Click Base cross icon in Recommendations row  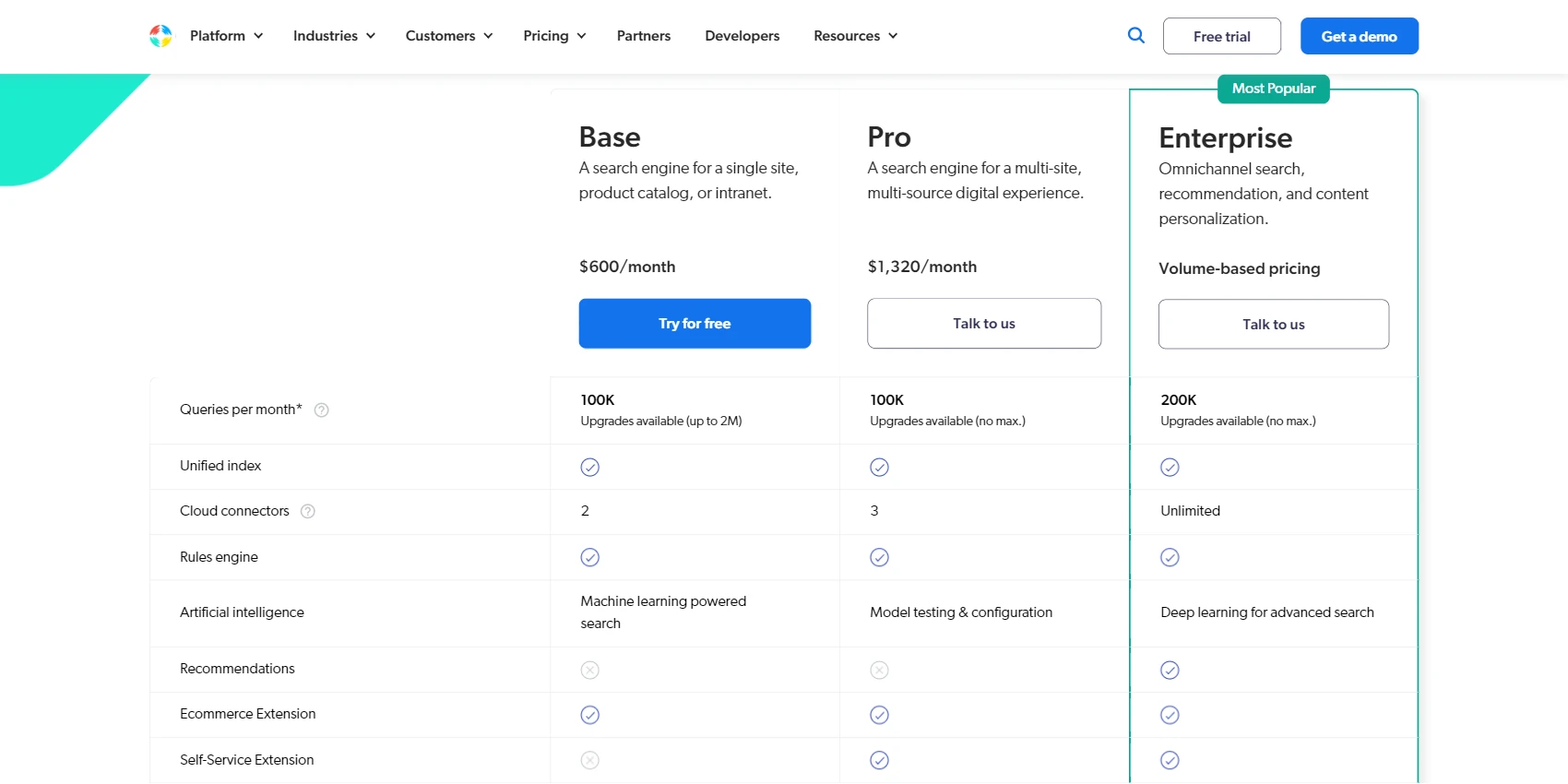point(590,670)
